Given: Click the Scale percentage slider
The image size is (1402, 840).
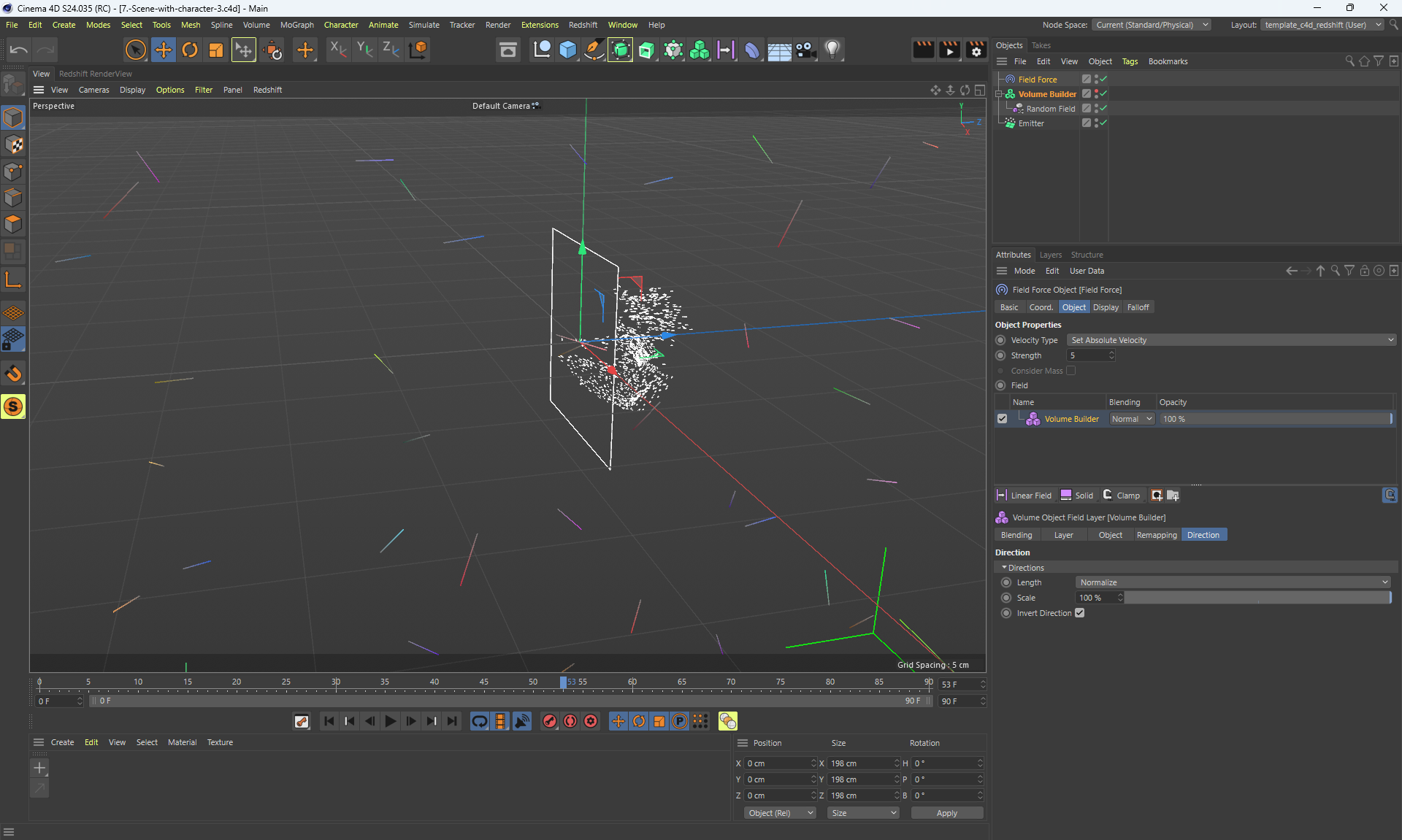Looking at the screenshot, I should [1256, 598].
